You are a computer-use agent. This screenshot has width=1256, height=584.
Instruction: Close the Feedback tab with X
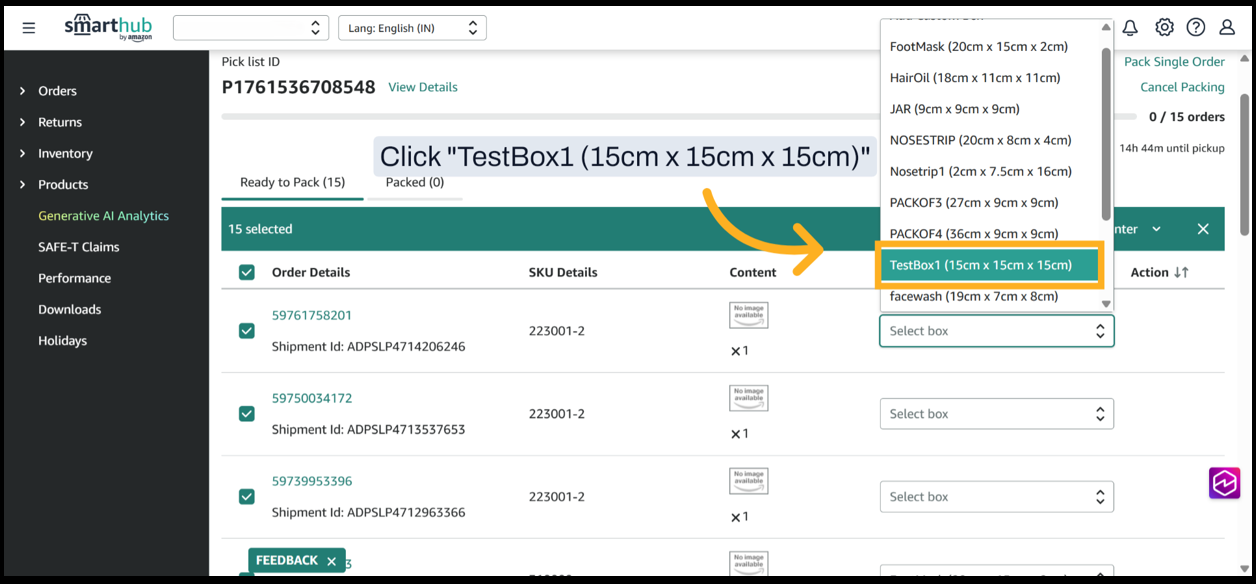tap(332, 561)
